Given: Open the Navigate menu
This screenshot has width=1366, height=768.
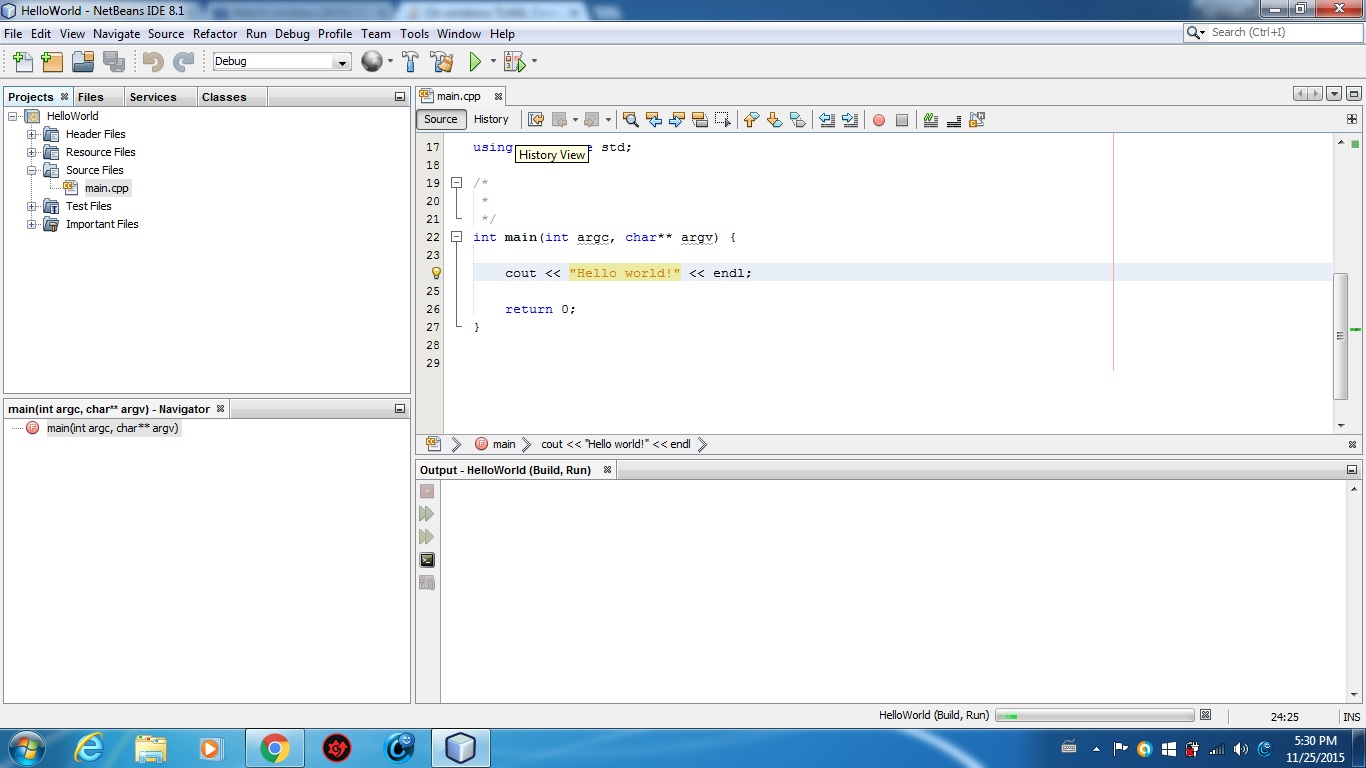Looking at the screenshot, I should click(117, 33).
